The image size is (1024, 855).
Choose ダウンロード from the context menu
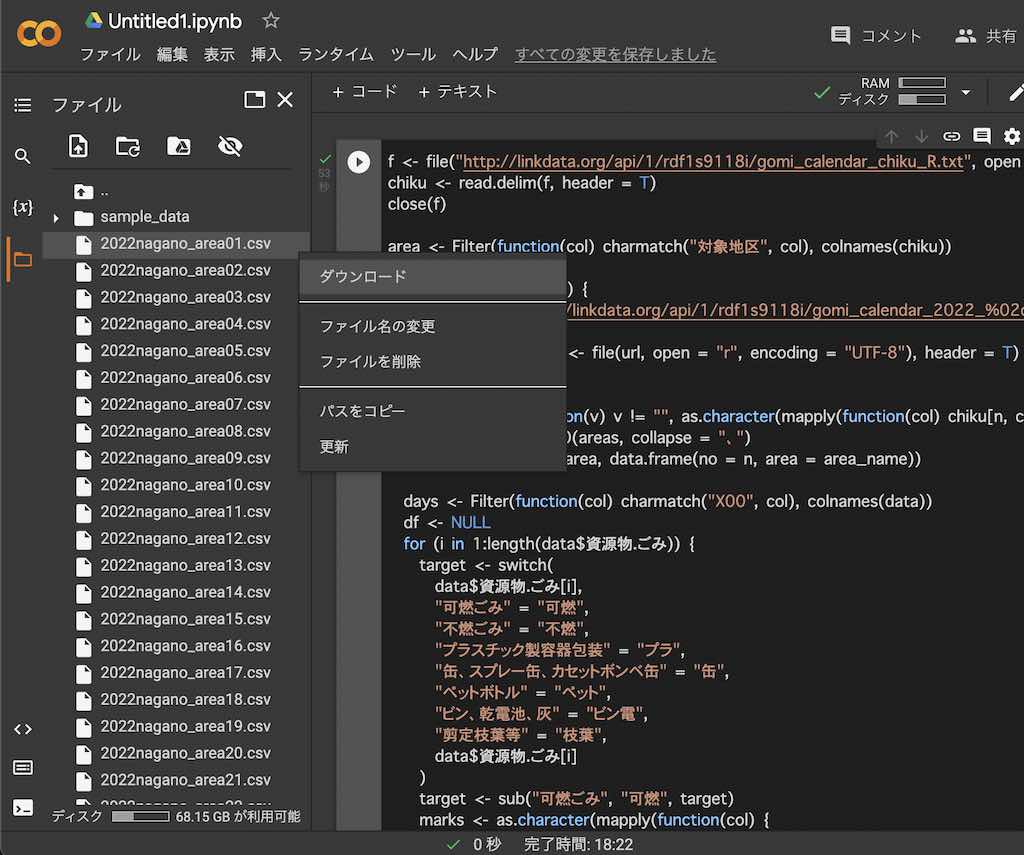(x=363, y=276)
